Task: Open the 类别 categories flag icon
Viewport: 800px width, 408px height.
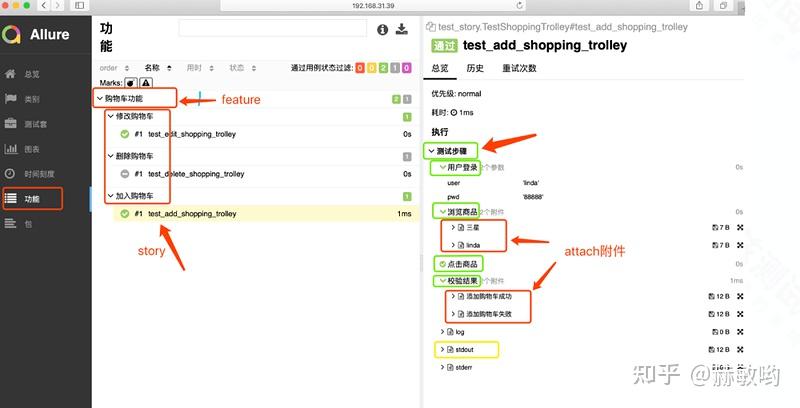Action: (x=10, y=99)
